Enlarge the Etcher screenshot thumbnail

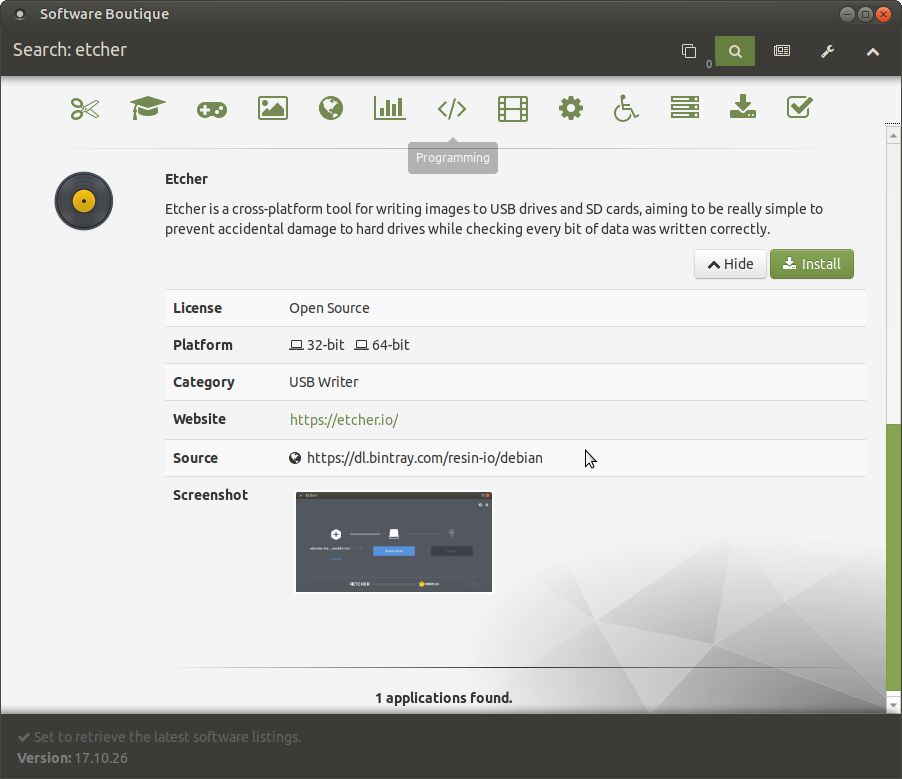[394, 542]
